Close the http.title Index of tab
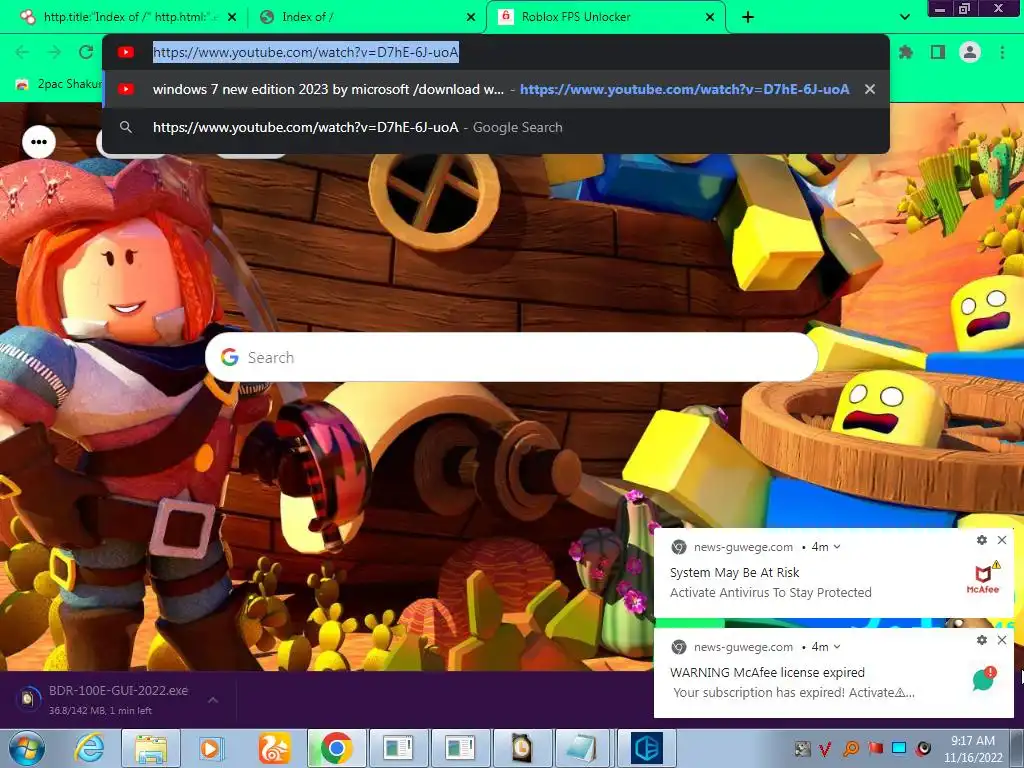This screenshot has height=768, width=1024. [232, 17]
